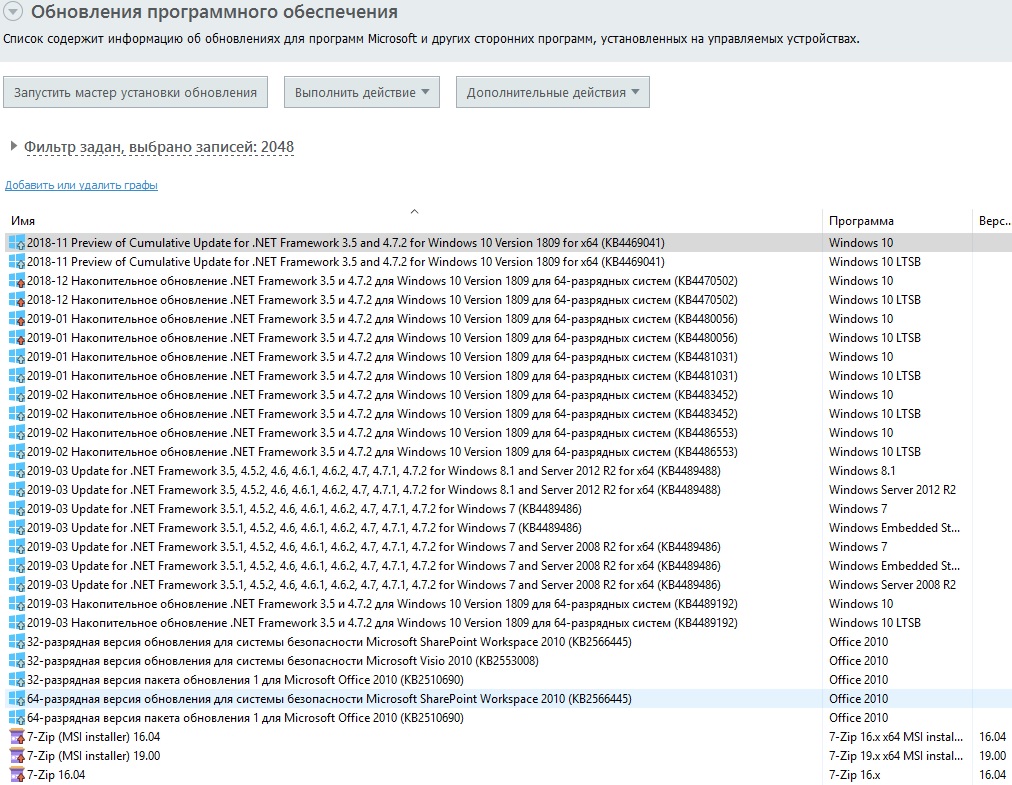Click program cell "7-Zip 16.x x64 MSI instal..."
The image size is (1012, 785).
click(896, 737)
